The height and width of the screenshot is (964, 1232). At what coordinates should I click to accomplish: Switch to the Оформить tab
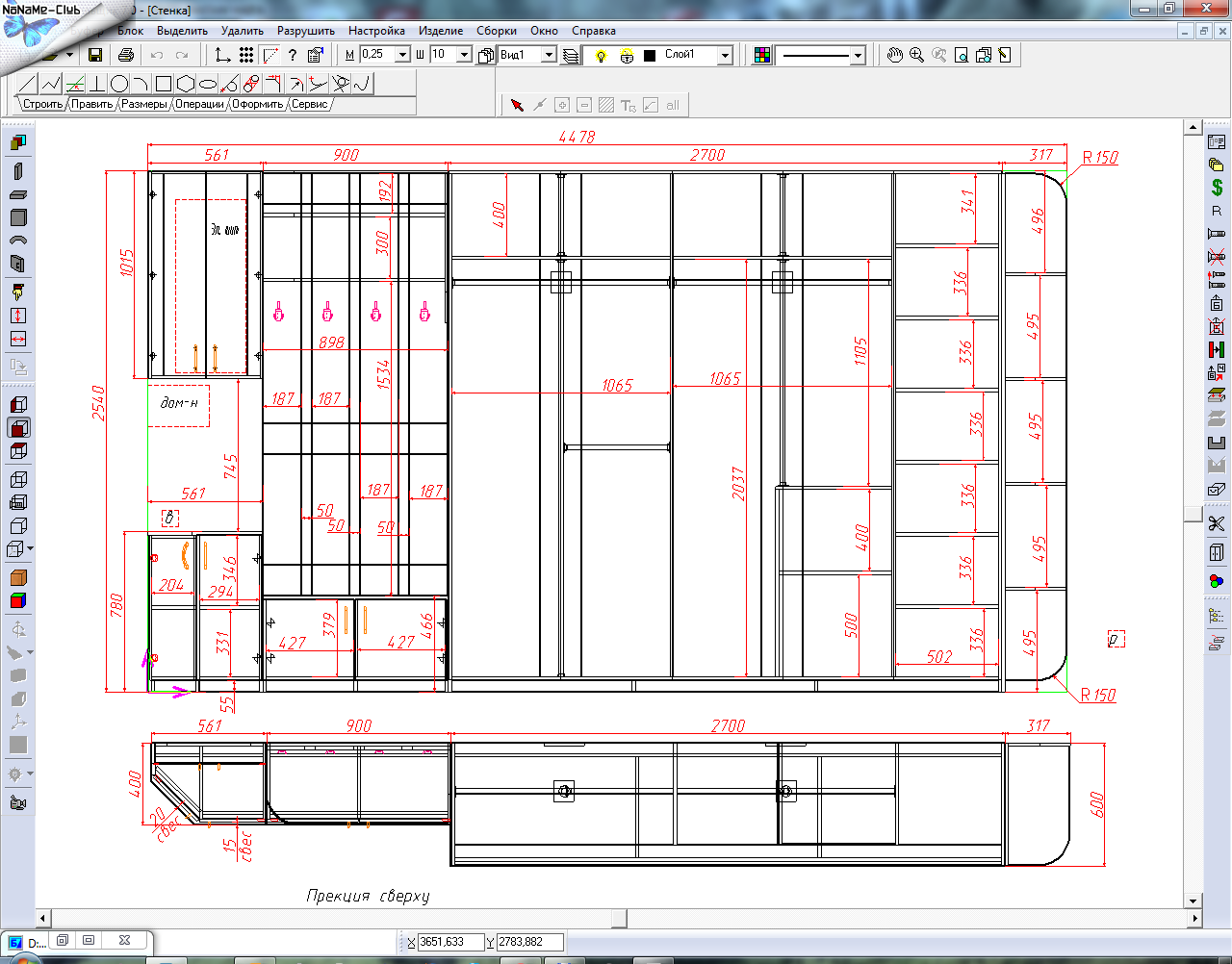[258, 104]
